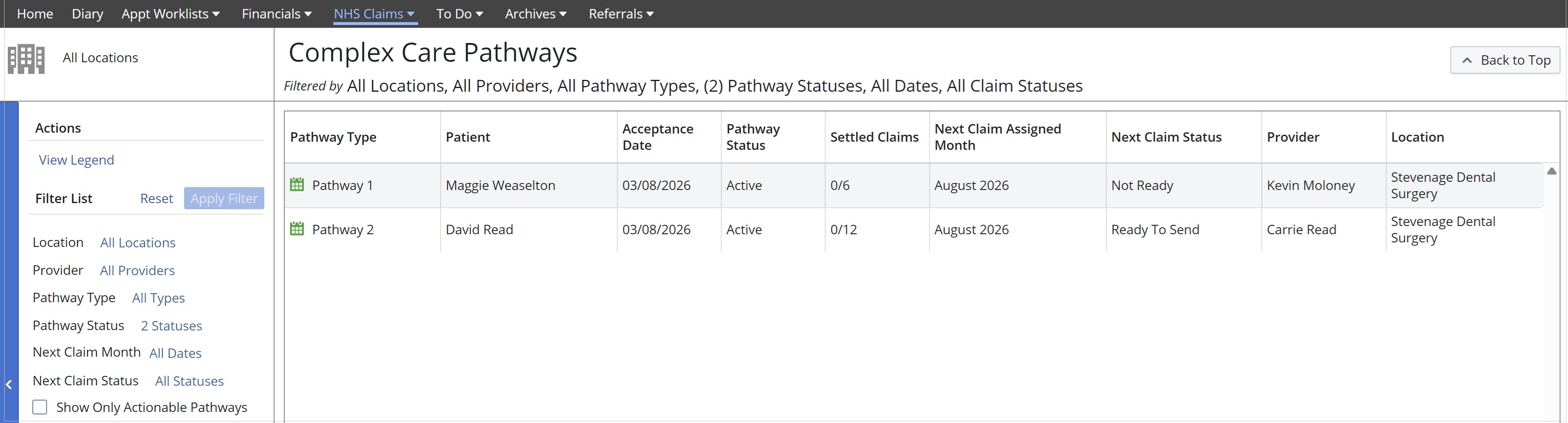Open the Archives menu
The height and width of the screenshot is (423, 1568).
click(535, 14)
